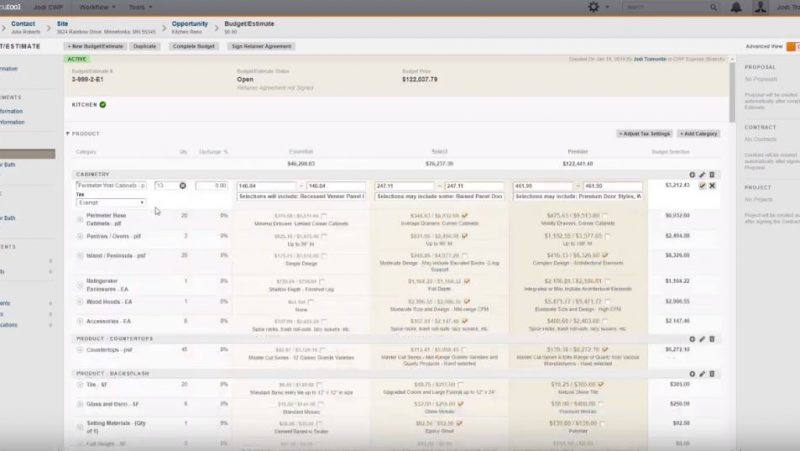Click the notifications bell icon
Image resolution: width=800 pixels, height=451 pixels.
pyautogui.click(x=736, y=7)
